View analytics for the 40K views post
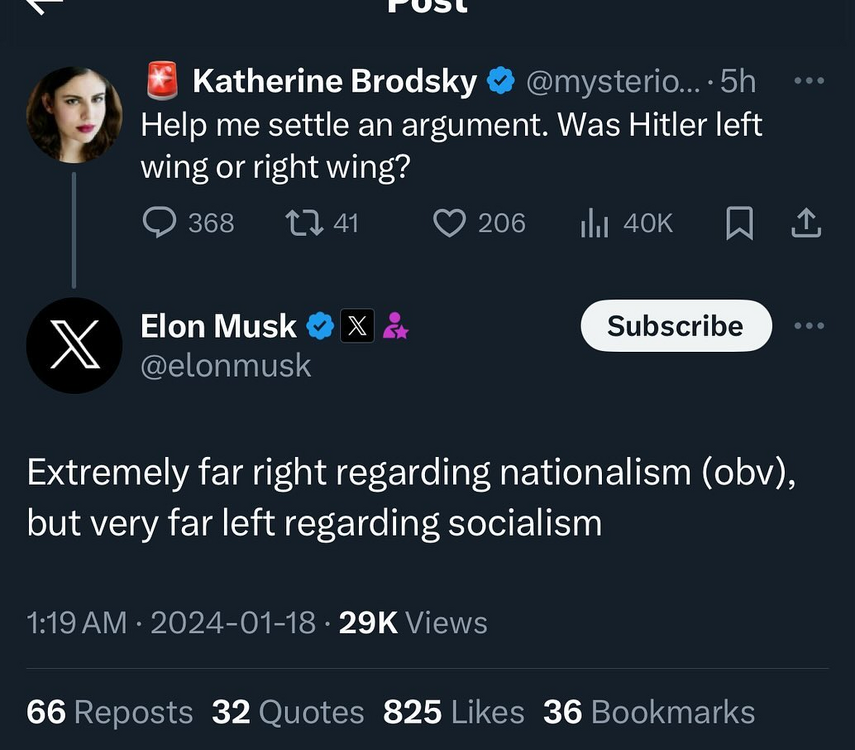Screen dimensions: 855x750 click(x=594, y=222)
